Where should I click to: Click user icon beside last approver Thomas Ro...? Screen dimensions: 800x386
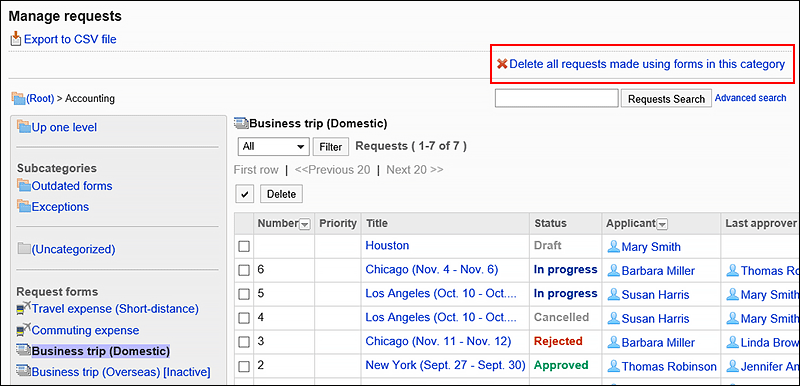point(733,271)
